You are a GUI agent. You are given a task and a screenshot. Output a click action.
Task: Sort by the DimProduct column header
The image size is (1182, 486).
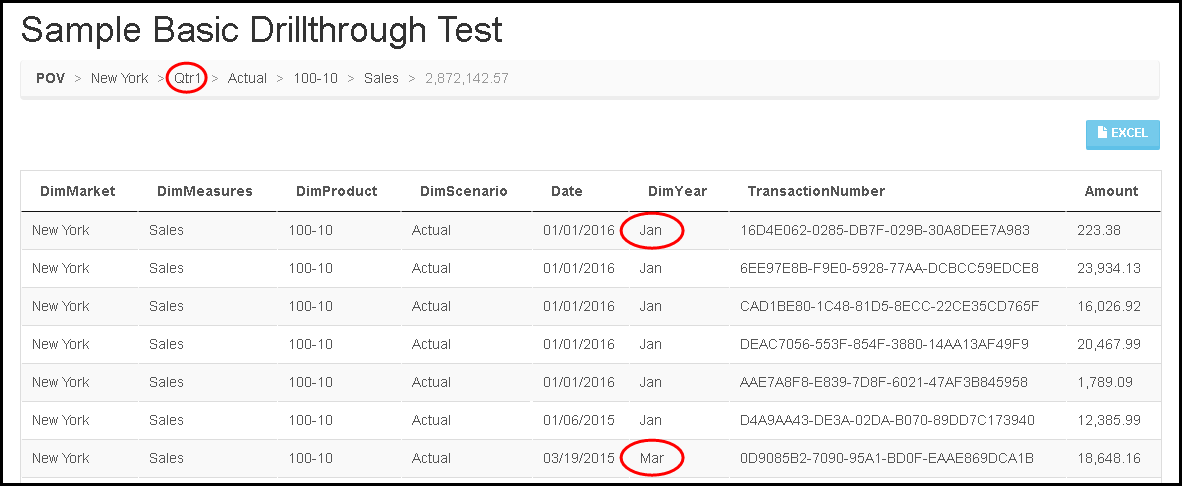coord(337,191)
